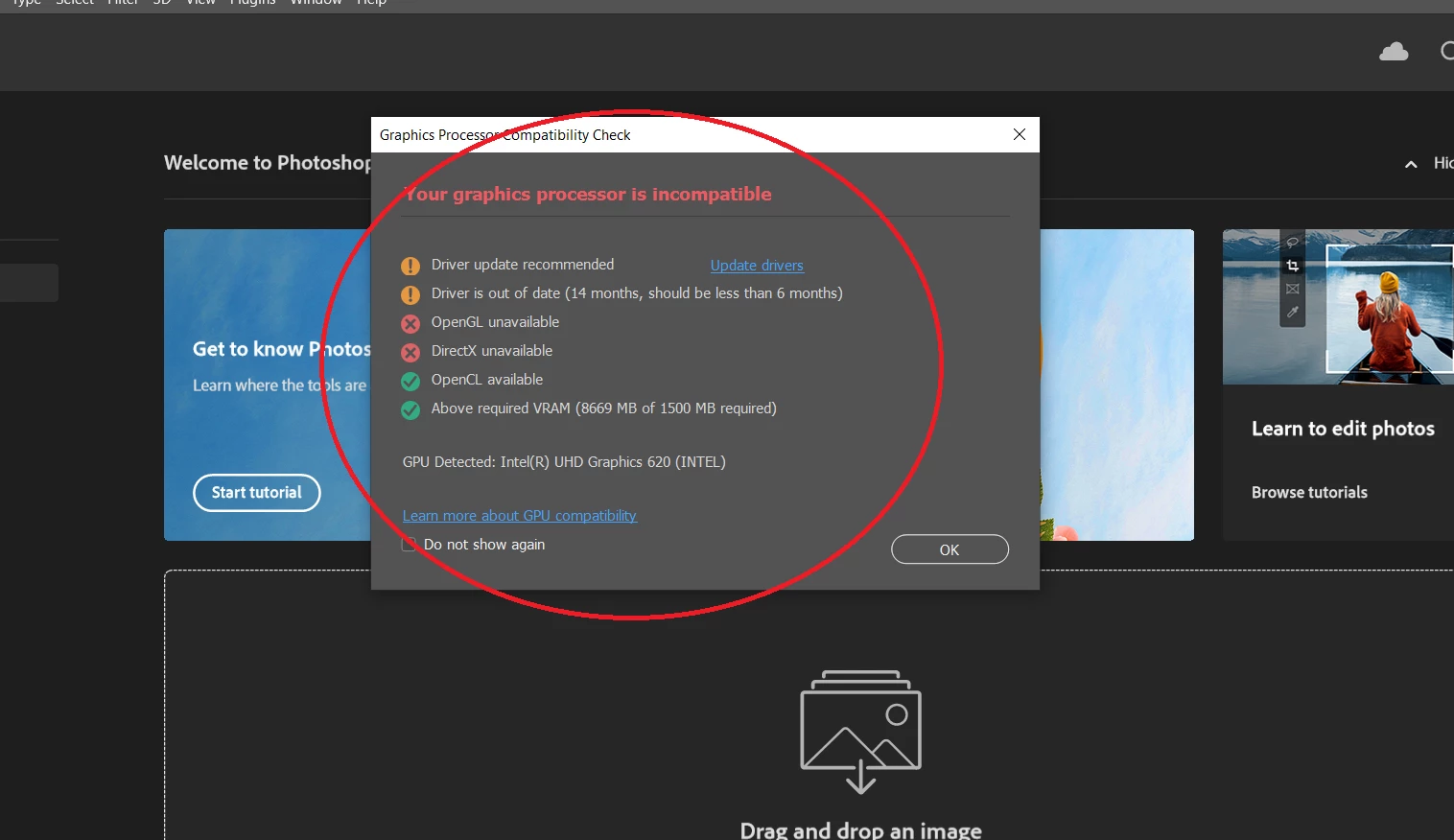Click the green check icon beside Above required VRAM
1454x840 pixels.
tap(410, 409)
